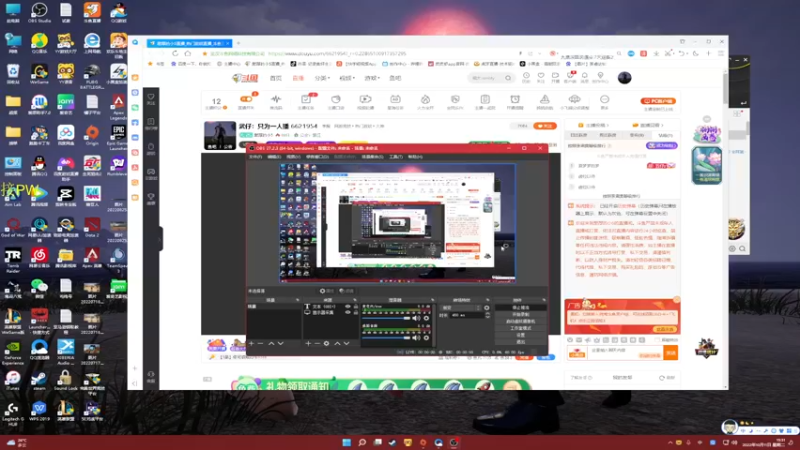Mute the first mixer audio channel
Screen dimensions: 800x450
pyautogui.click(x=417, y=318)
